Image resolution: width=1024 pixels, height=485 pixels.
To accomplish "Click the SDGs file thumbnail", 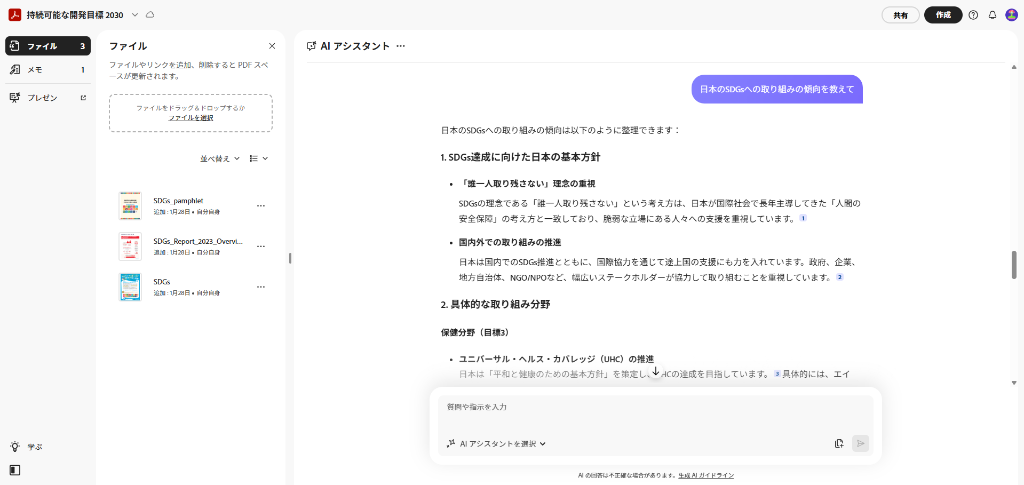I will click(x=130, y=287).
